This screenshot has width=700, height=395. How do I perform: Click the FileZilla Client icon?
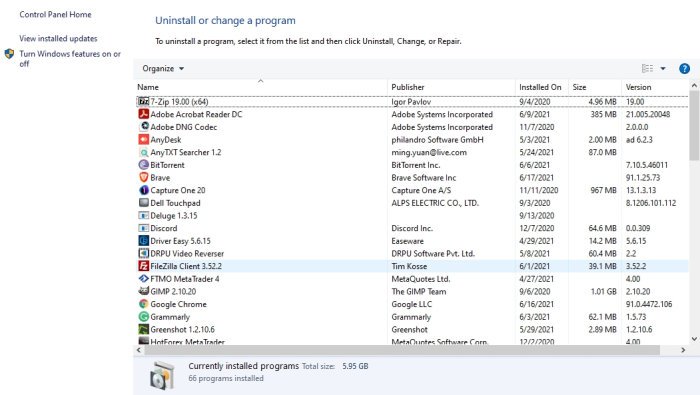click(x=143, y=266)
